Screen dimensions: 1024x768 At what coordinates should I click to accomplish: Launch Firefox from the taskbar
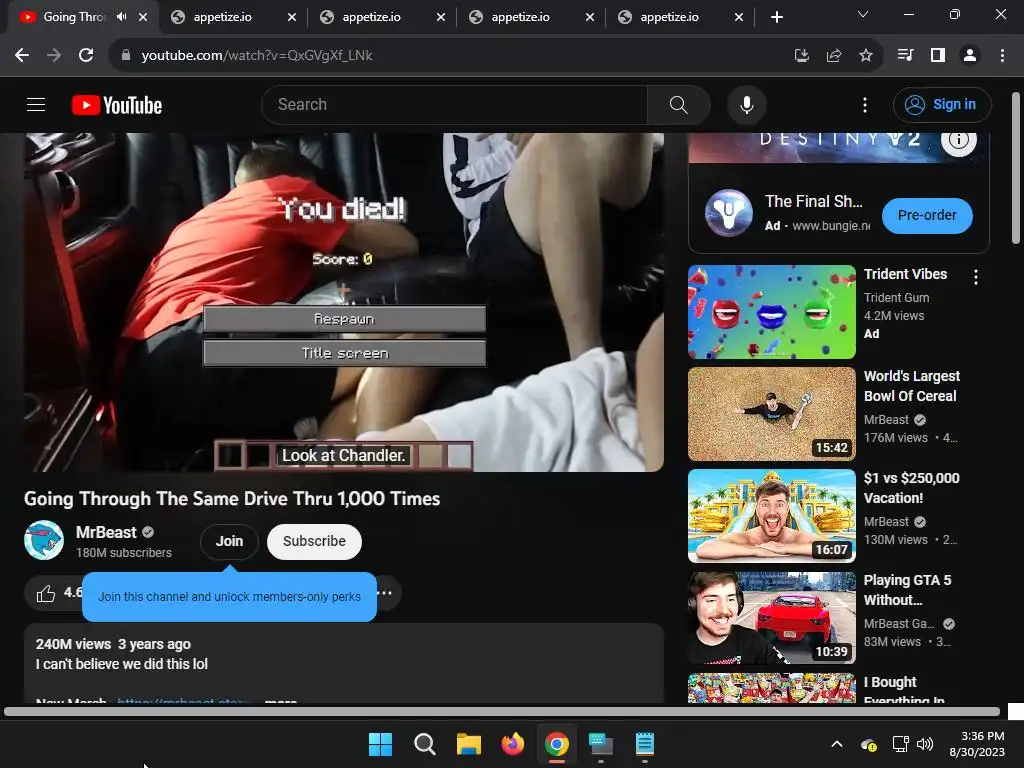513,744
